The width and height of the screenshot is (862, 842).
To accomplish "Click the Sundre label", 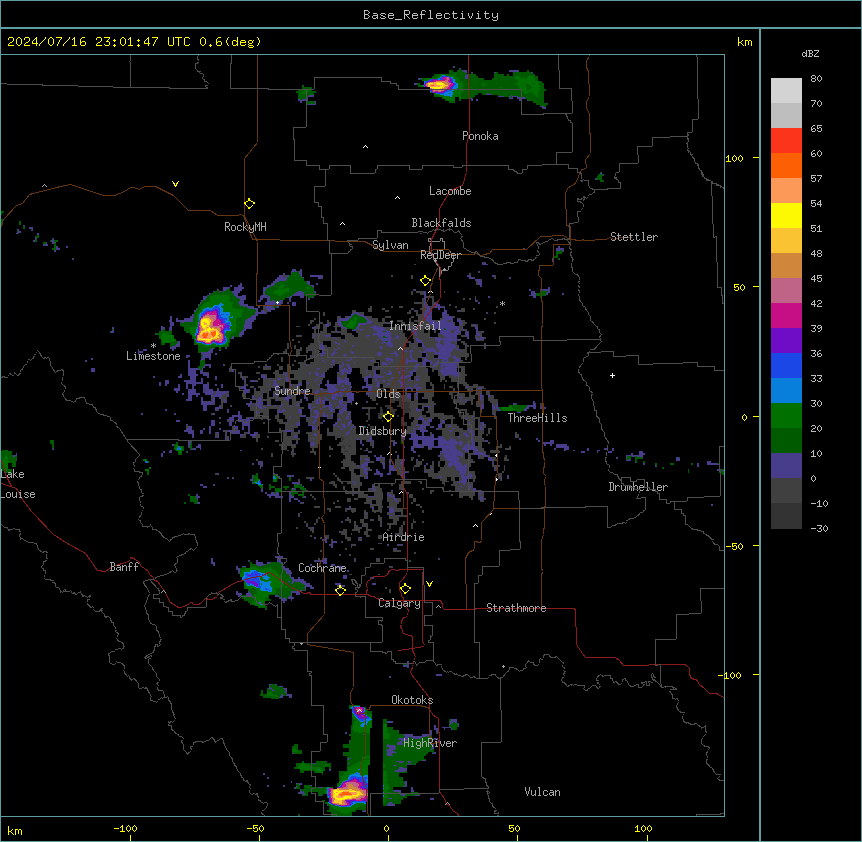I will (x=292, y=391).
